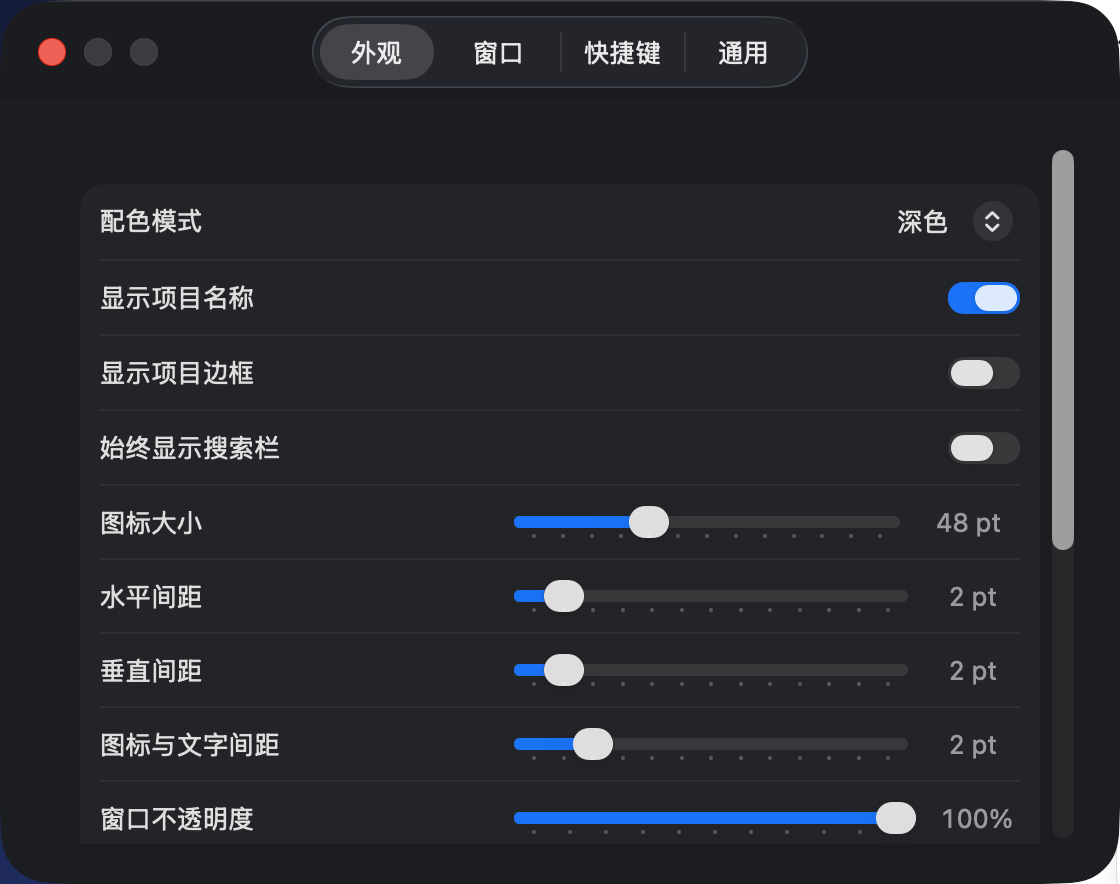This screenshot has width=1120, height=884.
Task: Select the 外观 tab
Action: 376,53
